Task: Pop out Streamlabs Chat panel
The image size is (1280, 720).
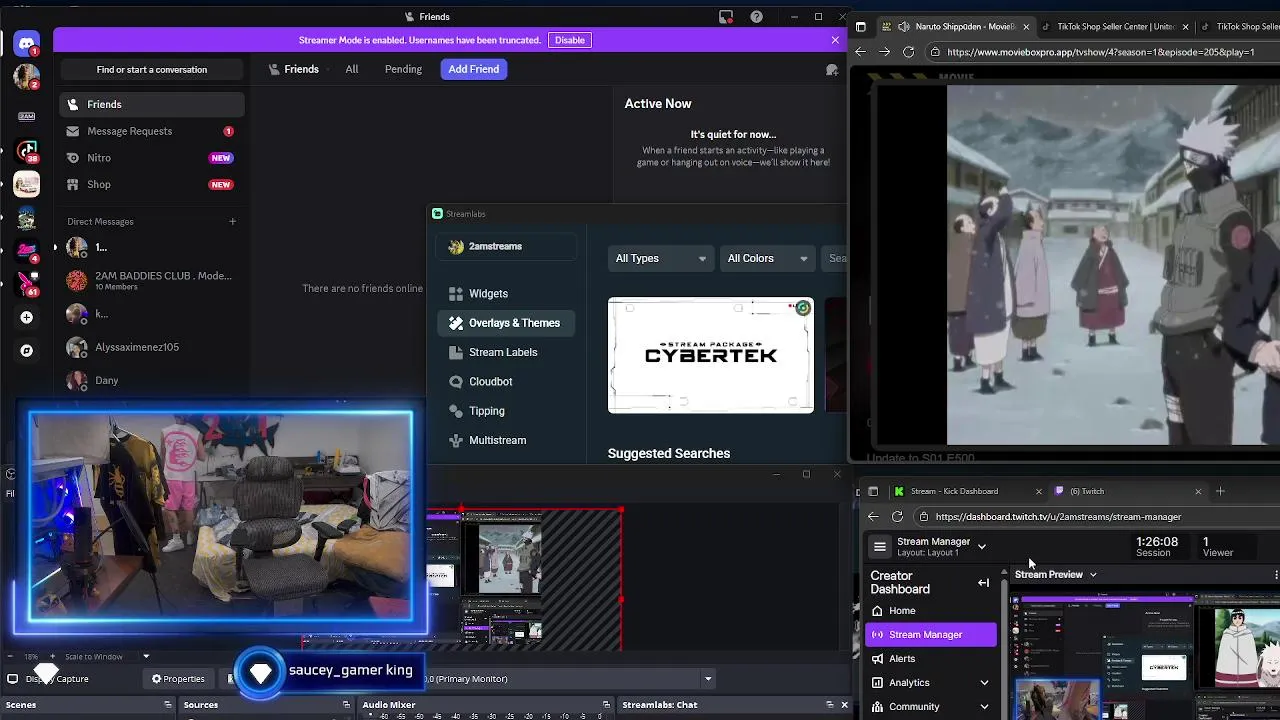Action: [x=829, y=705]
